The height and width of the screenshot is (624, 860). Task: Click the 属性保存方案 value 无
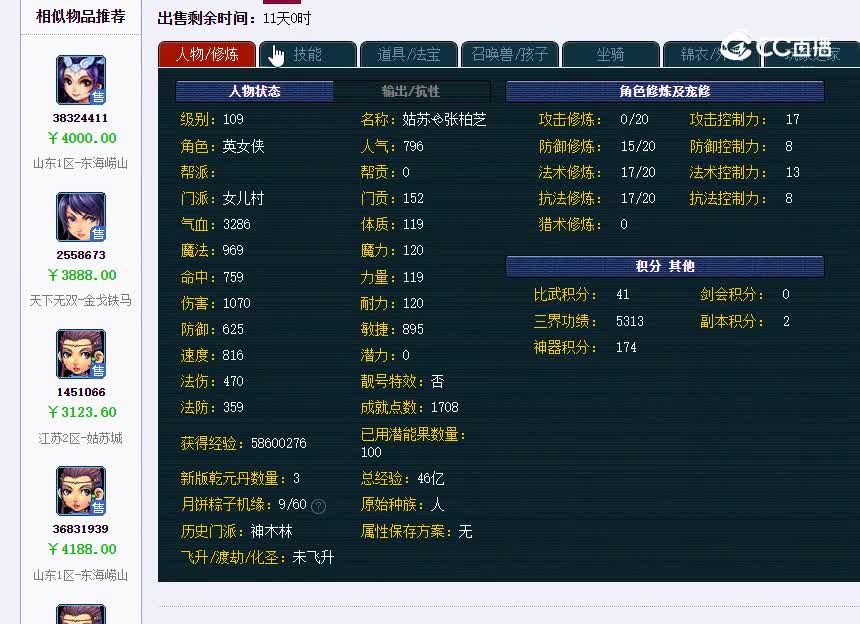click(465, 531)
